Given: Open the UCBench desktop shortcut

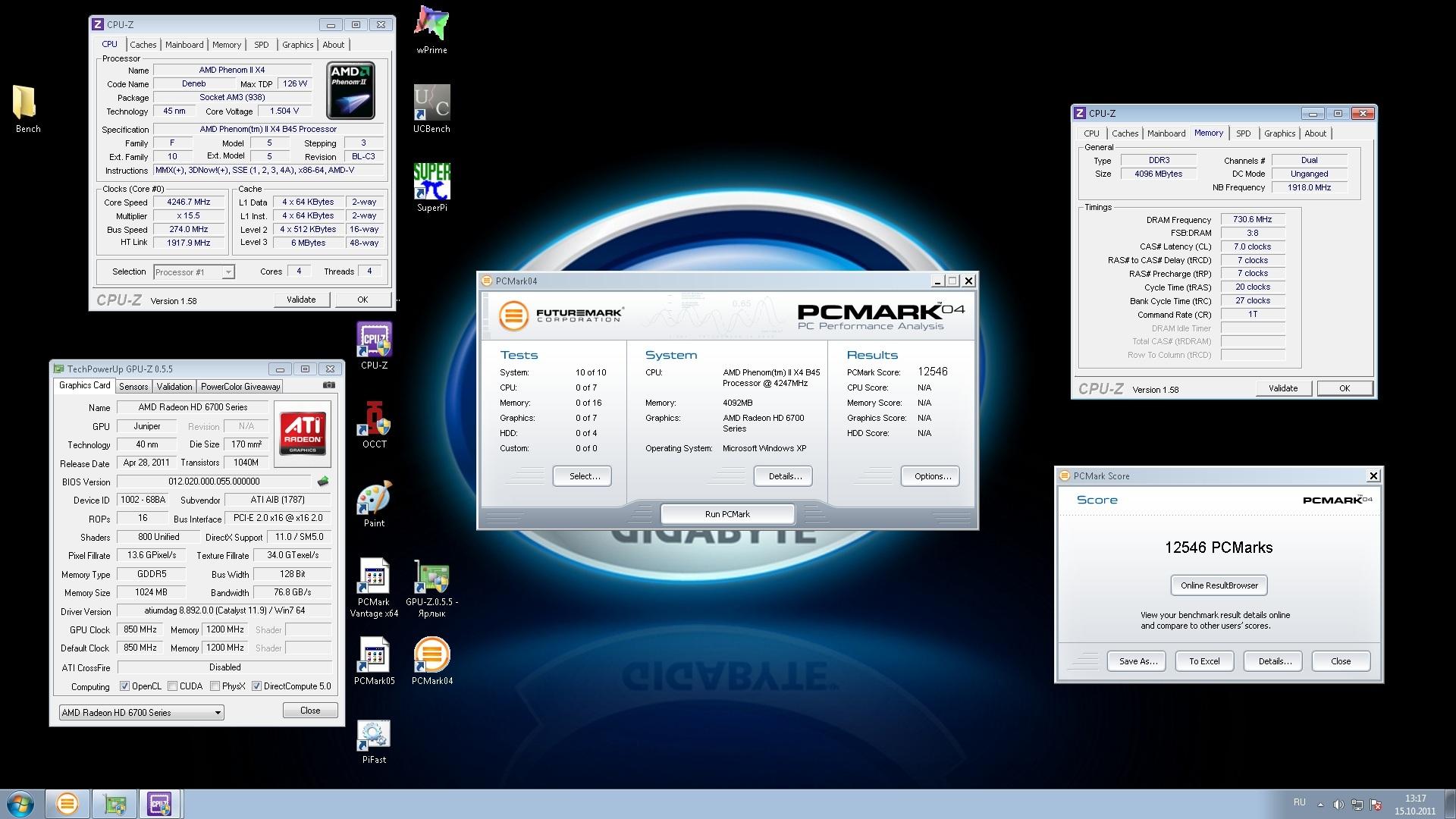Looking at the screenshot, I should tap(431, 109).
